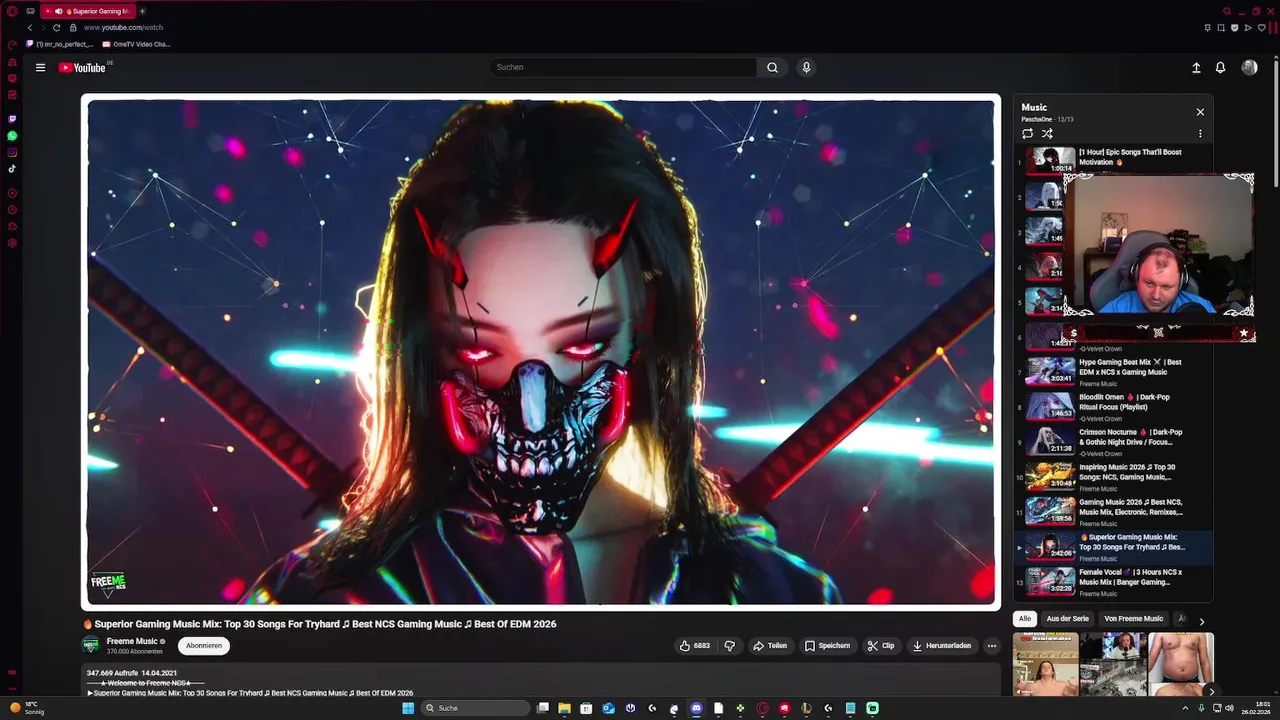Play 'Gaming Music 2026 Best NCS' item
Screen dimensions: 1280x720
coord(1114,512)
